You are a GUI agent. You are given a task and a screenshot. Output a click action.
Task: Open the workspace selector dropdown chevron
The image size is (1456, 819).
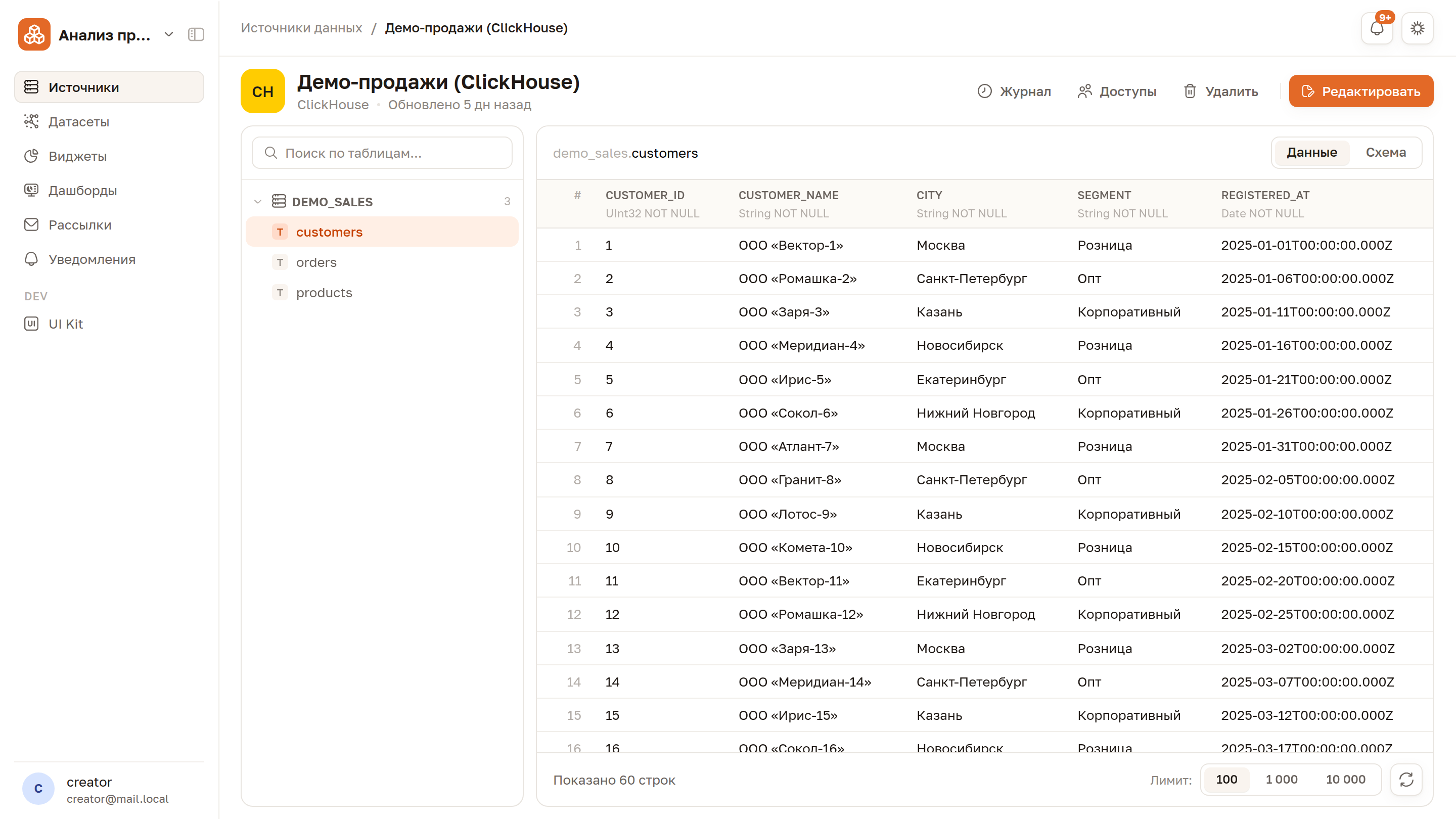point(168,34)
